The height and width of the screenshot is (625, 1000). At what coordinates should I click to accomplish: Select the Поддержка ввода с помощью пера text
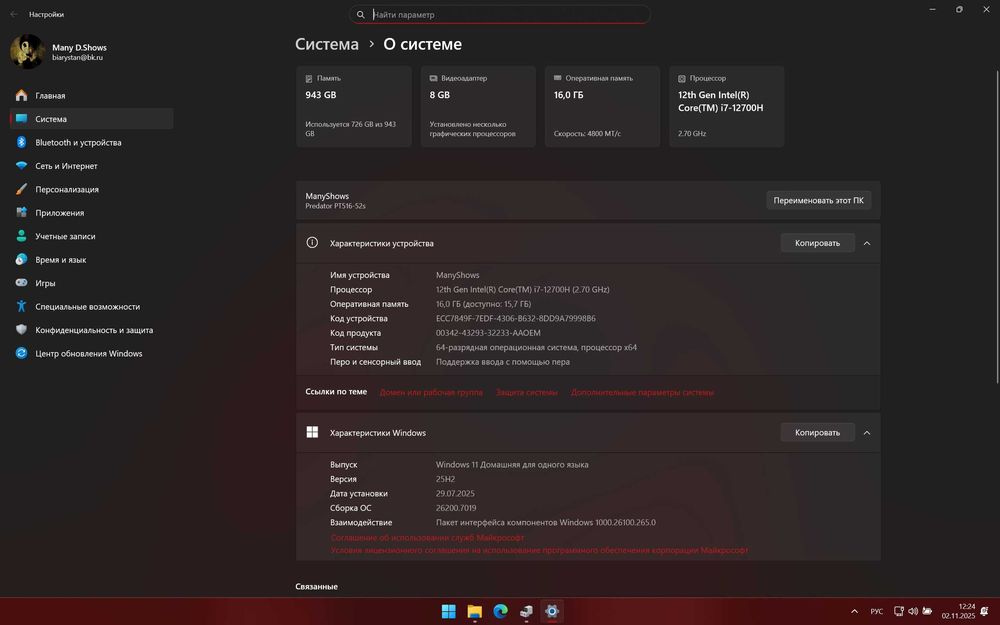click(503, 362)
